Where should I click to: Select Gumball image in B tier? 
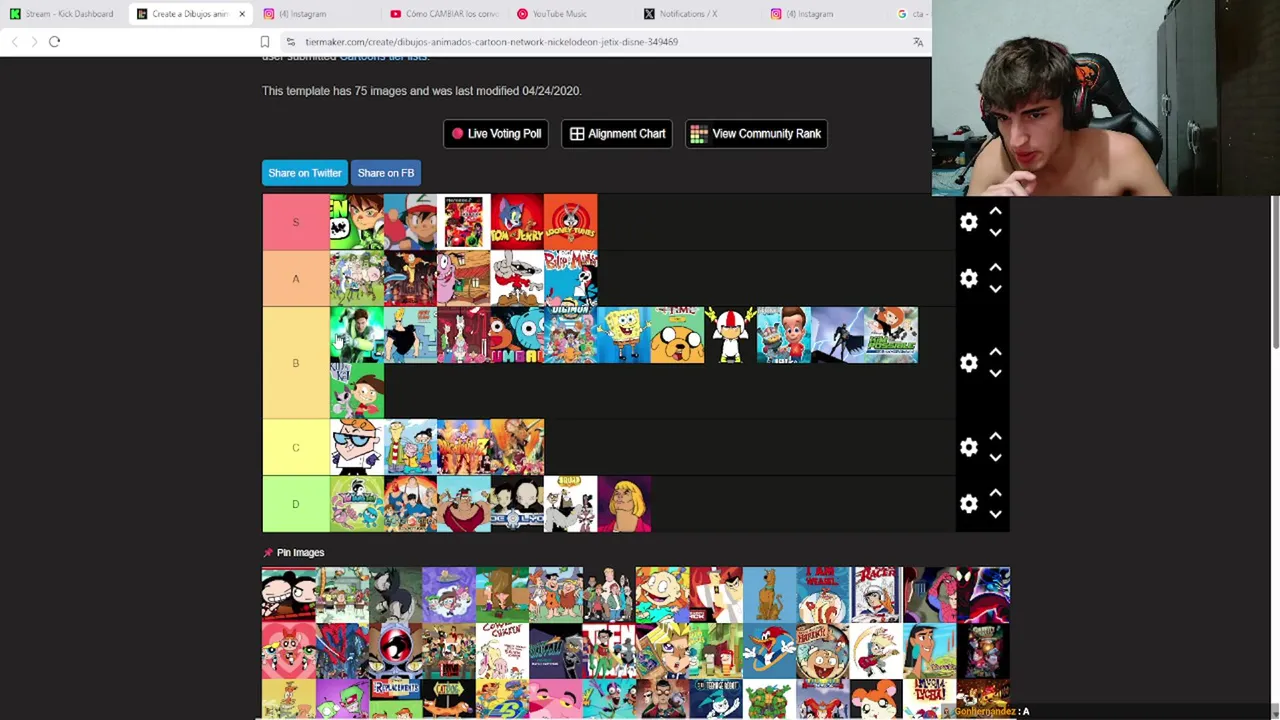tap(517, 335)
